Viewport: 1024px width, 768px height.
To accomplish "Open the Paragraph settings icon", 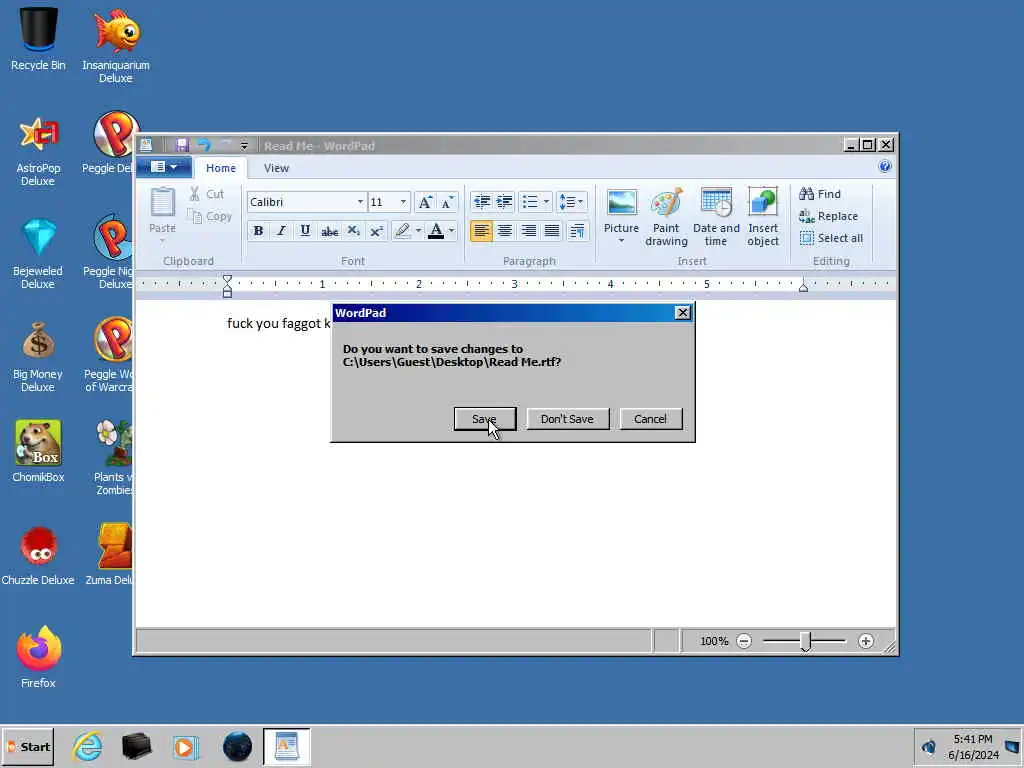I will pos(577,231).
